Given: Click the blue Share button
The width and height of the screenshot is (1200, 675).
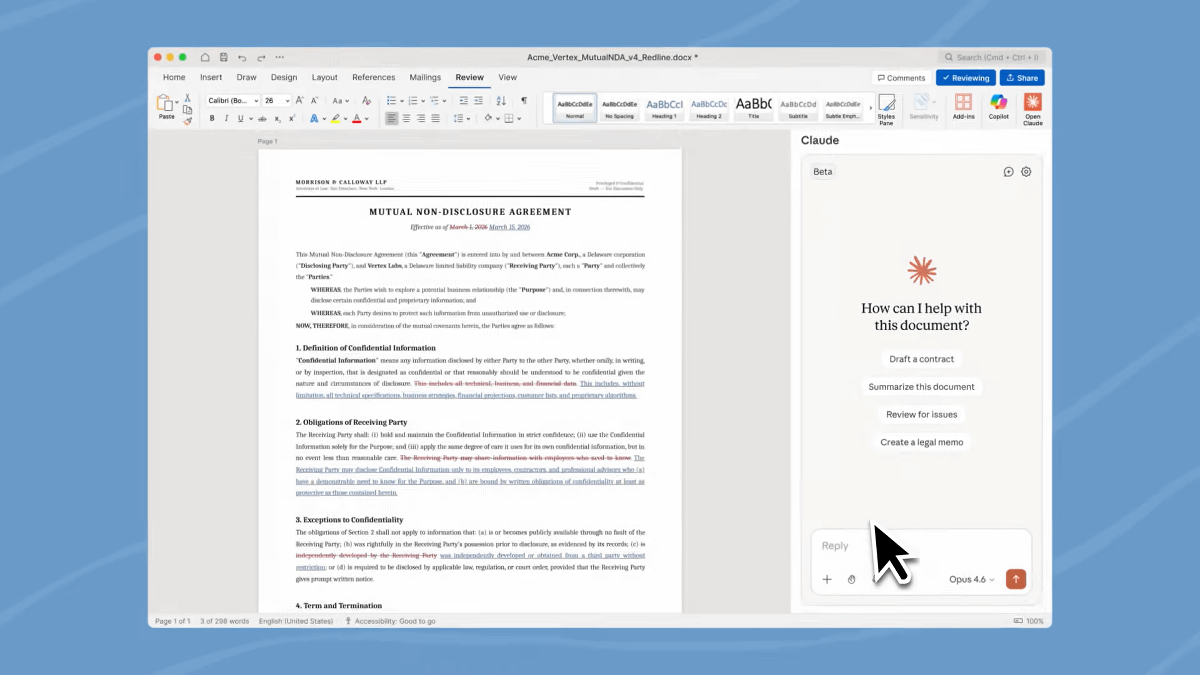Looking at the screenshot, I should point(1021,78).
